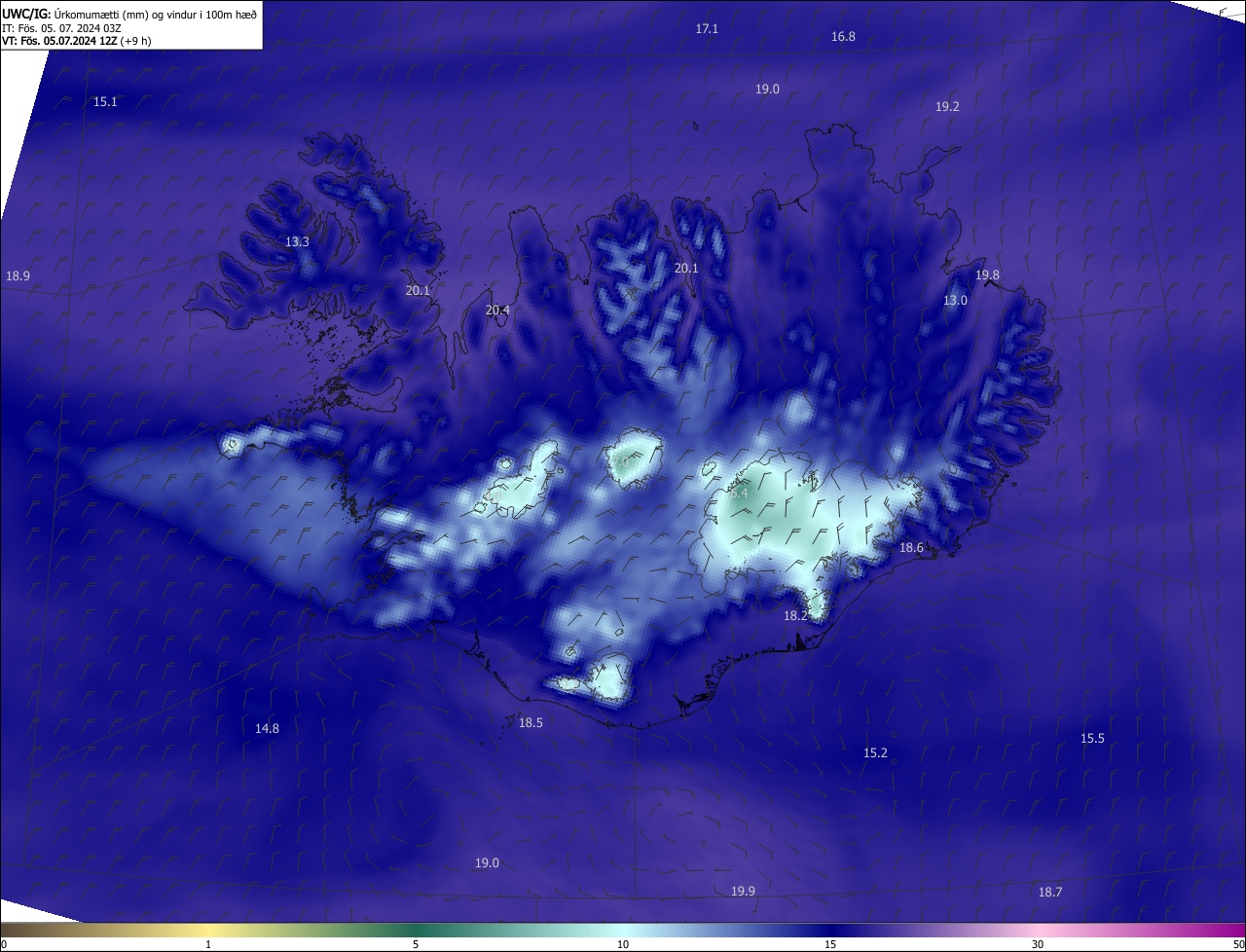Click the '15' tick label on the color scale

tap(830, 944)
